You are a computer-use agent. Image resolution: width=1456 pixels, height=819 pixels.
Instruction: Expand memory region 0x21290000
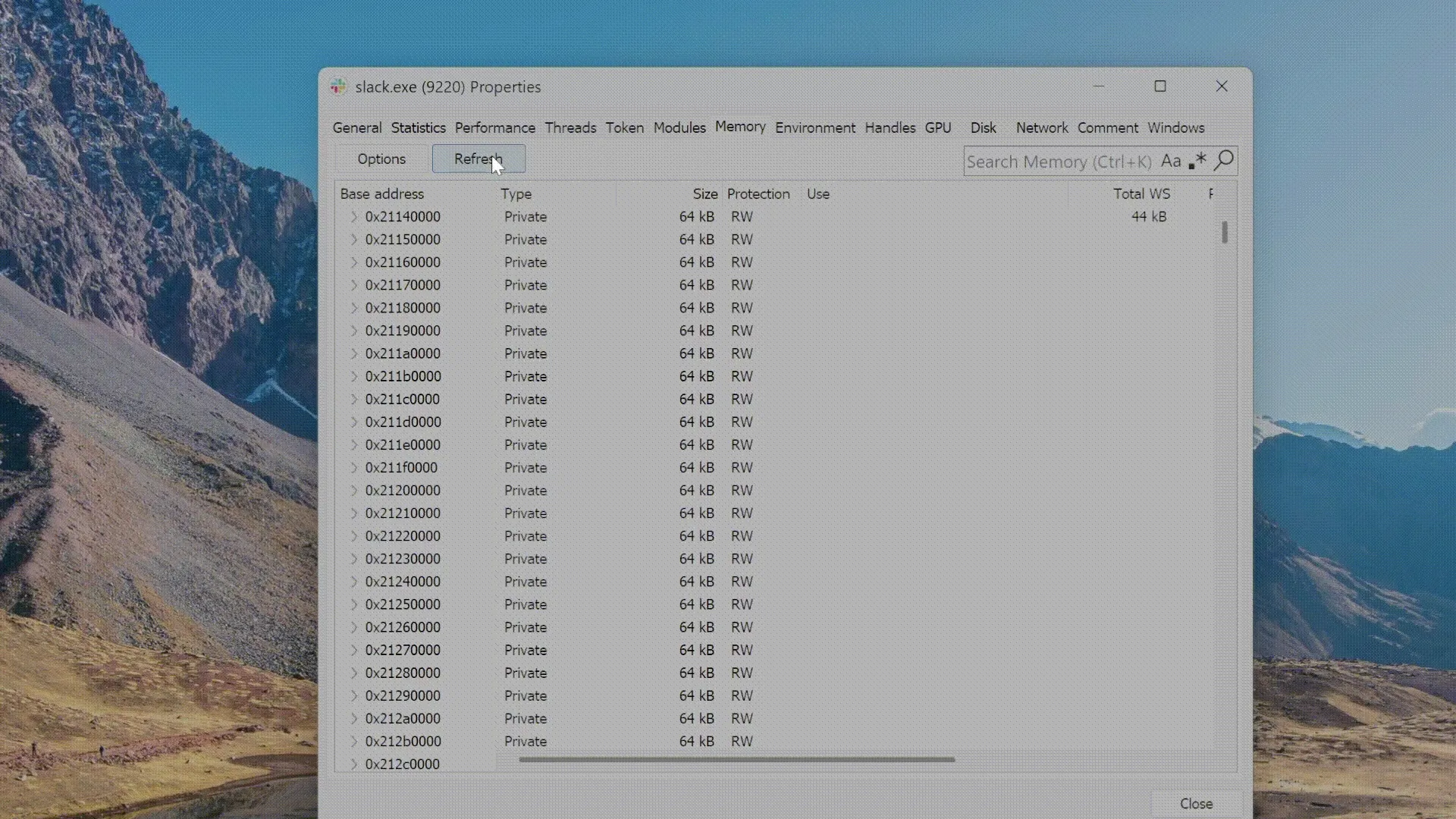pyautogui.click(x=353, y=695)
